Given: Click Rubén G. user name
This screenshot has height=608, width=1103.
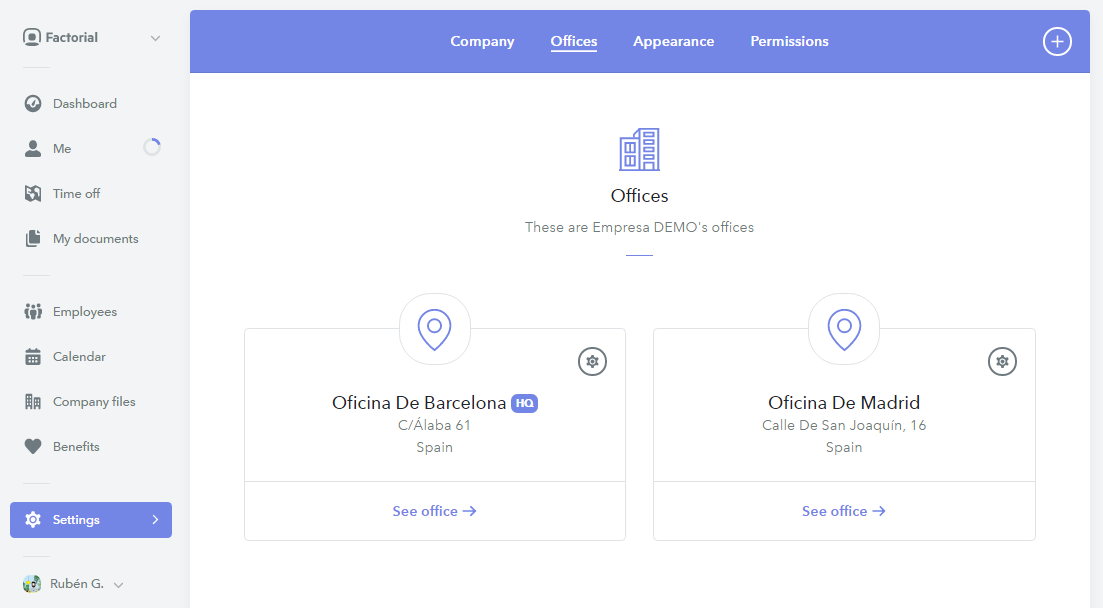Looking at the screenshot, I should point(77,583).
